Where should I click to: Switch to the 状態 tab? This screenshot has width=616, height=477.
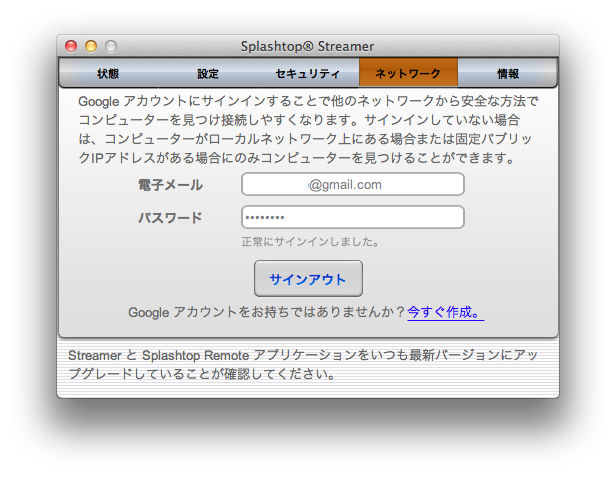click(x=108, y=73)
